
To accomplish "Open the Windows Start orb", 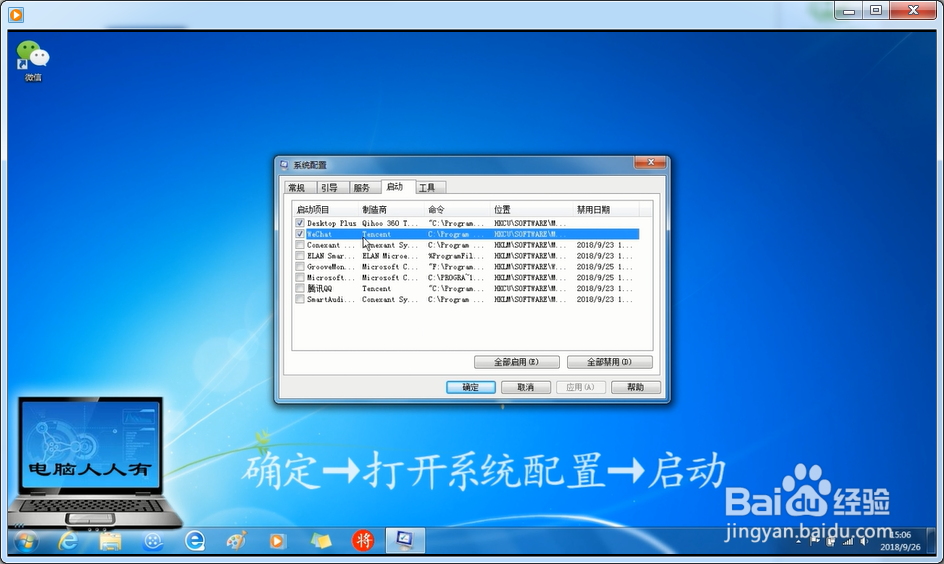I will click(x=26, y=541).
